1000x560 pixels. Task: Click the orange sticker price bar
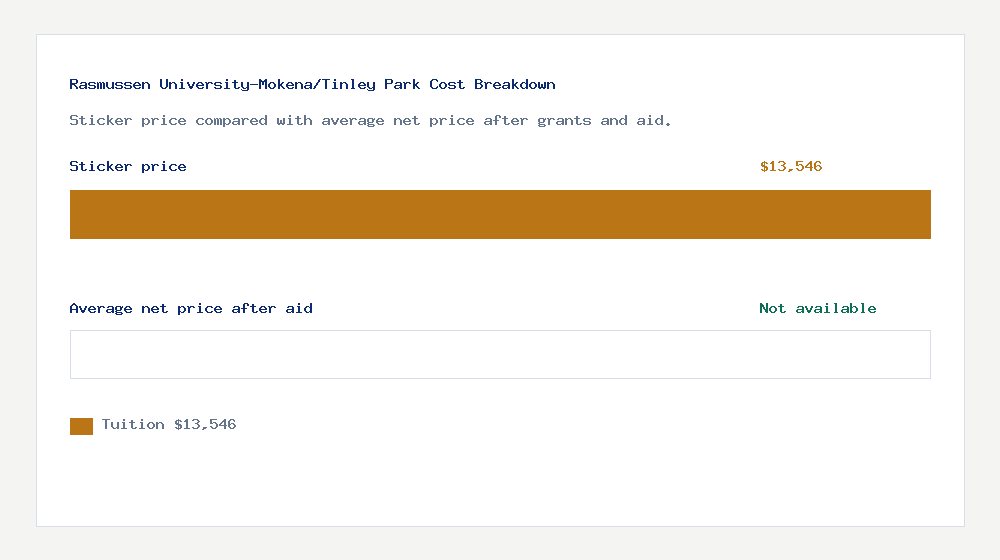(x=500, y=214)
